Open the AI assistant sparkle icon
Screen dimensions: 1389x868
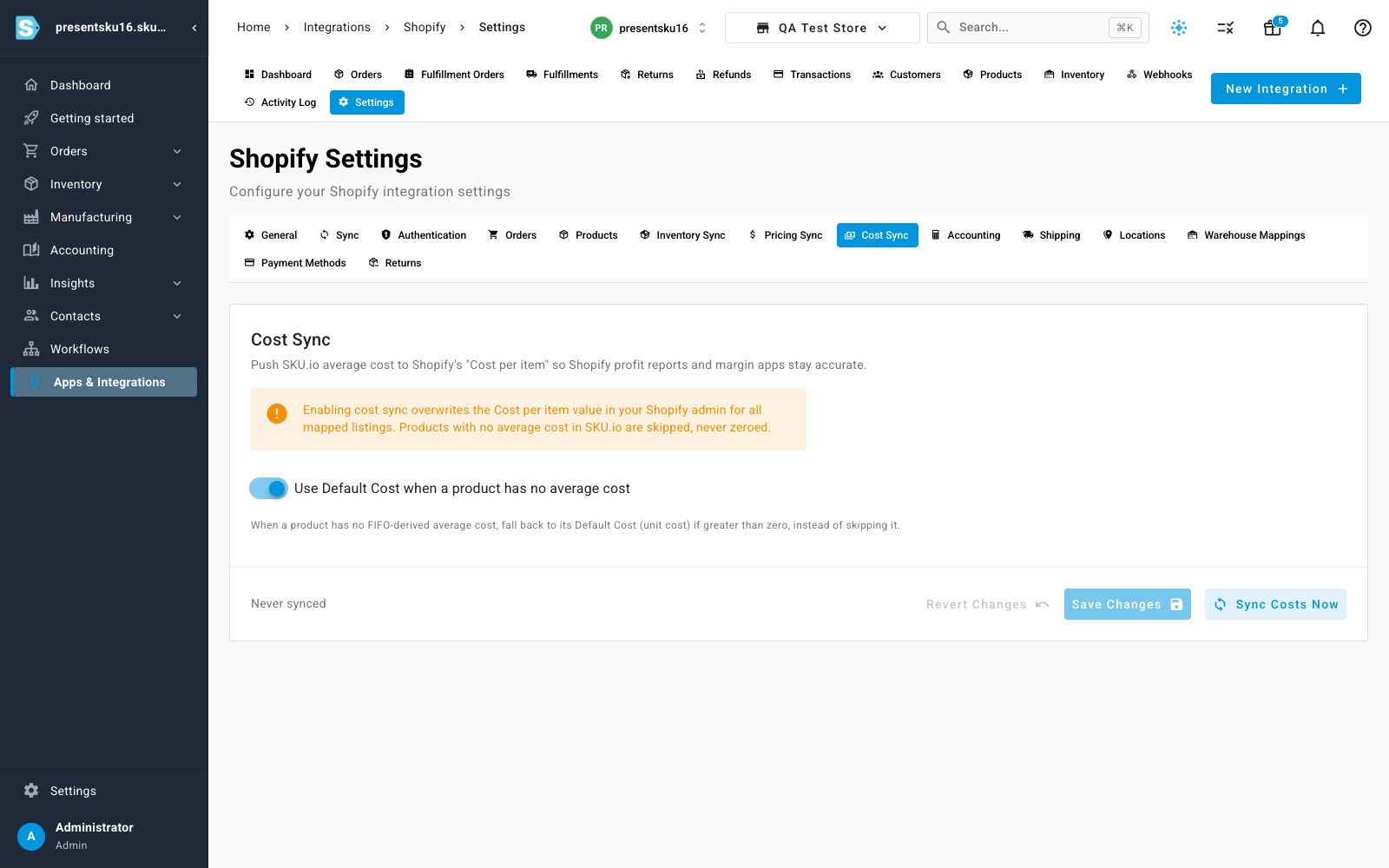point(1179,28)
